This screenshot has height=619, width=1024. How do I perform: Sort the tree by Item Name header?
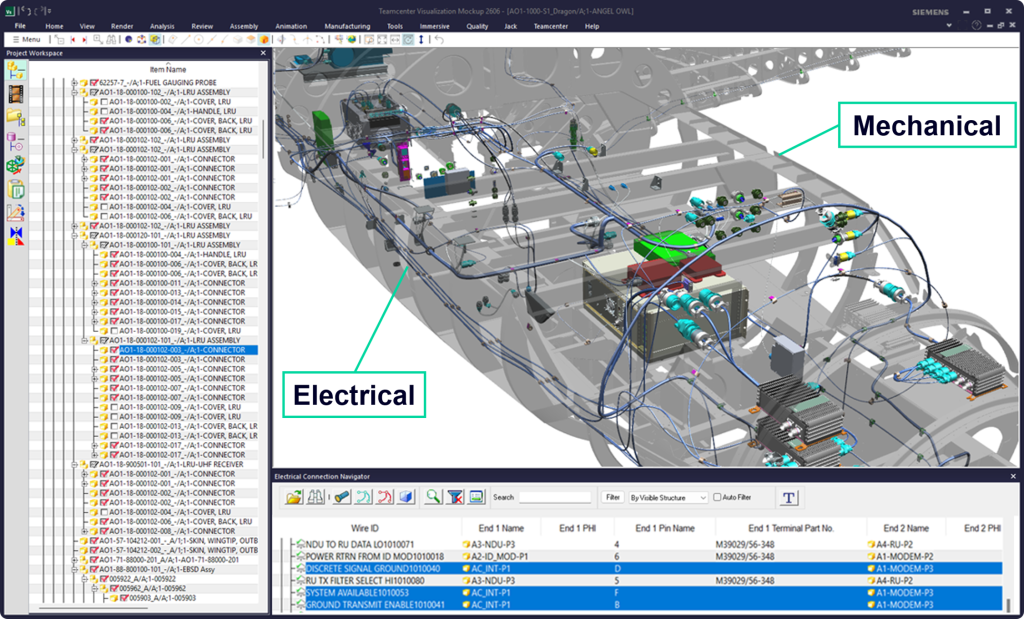click(168, 69)
